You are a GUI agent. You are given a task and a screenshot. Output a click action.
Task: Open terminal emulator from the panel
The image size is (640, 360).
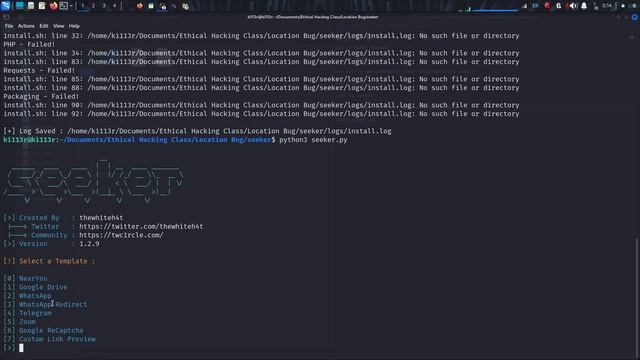64,6
